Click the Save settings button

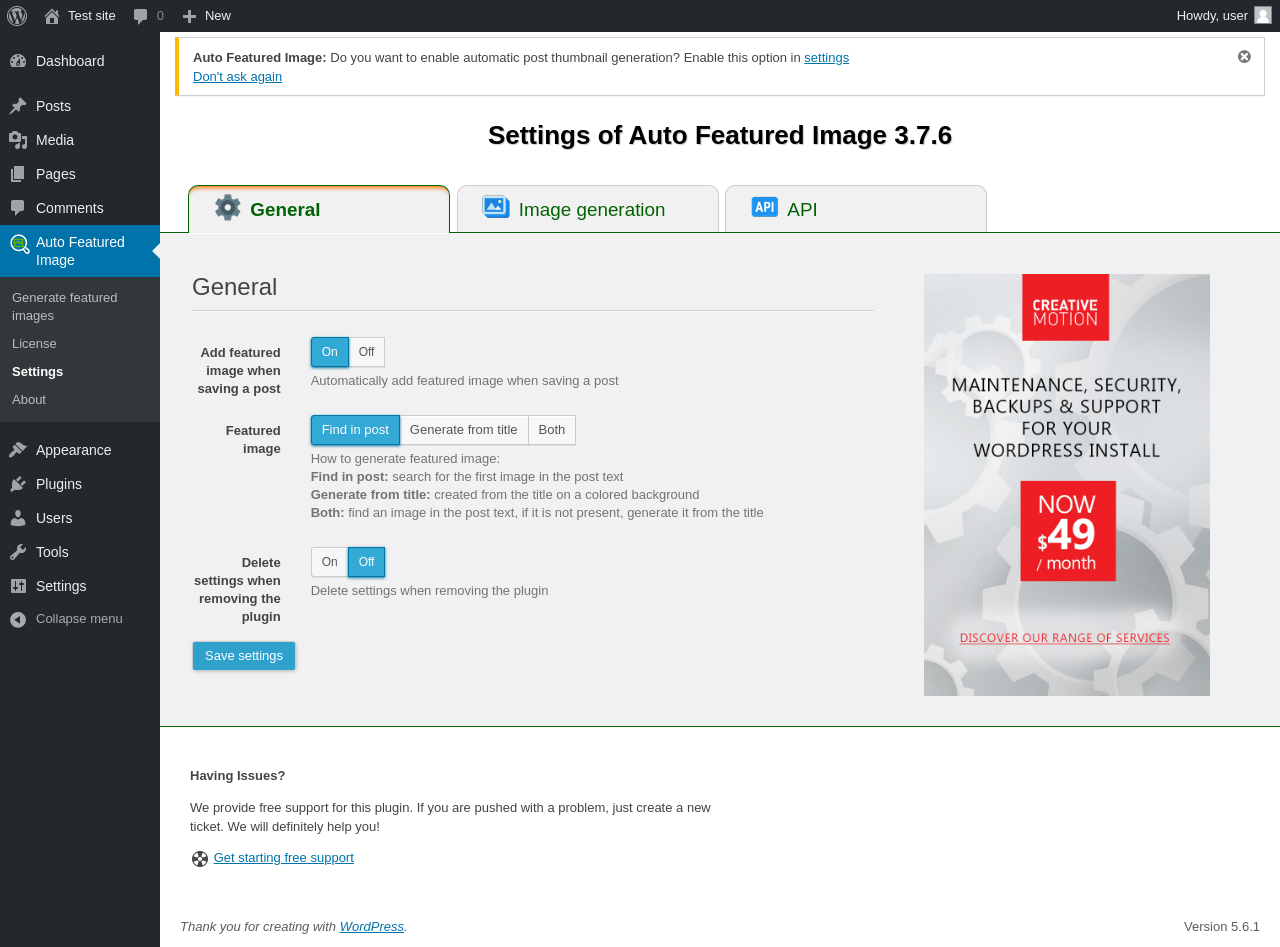coord(244,656)
